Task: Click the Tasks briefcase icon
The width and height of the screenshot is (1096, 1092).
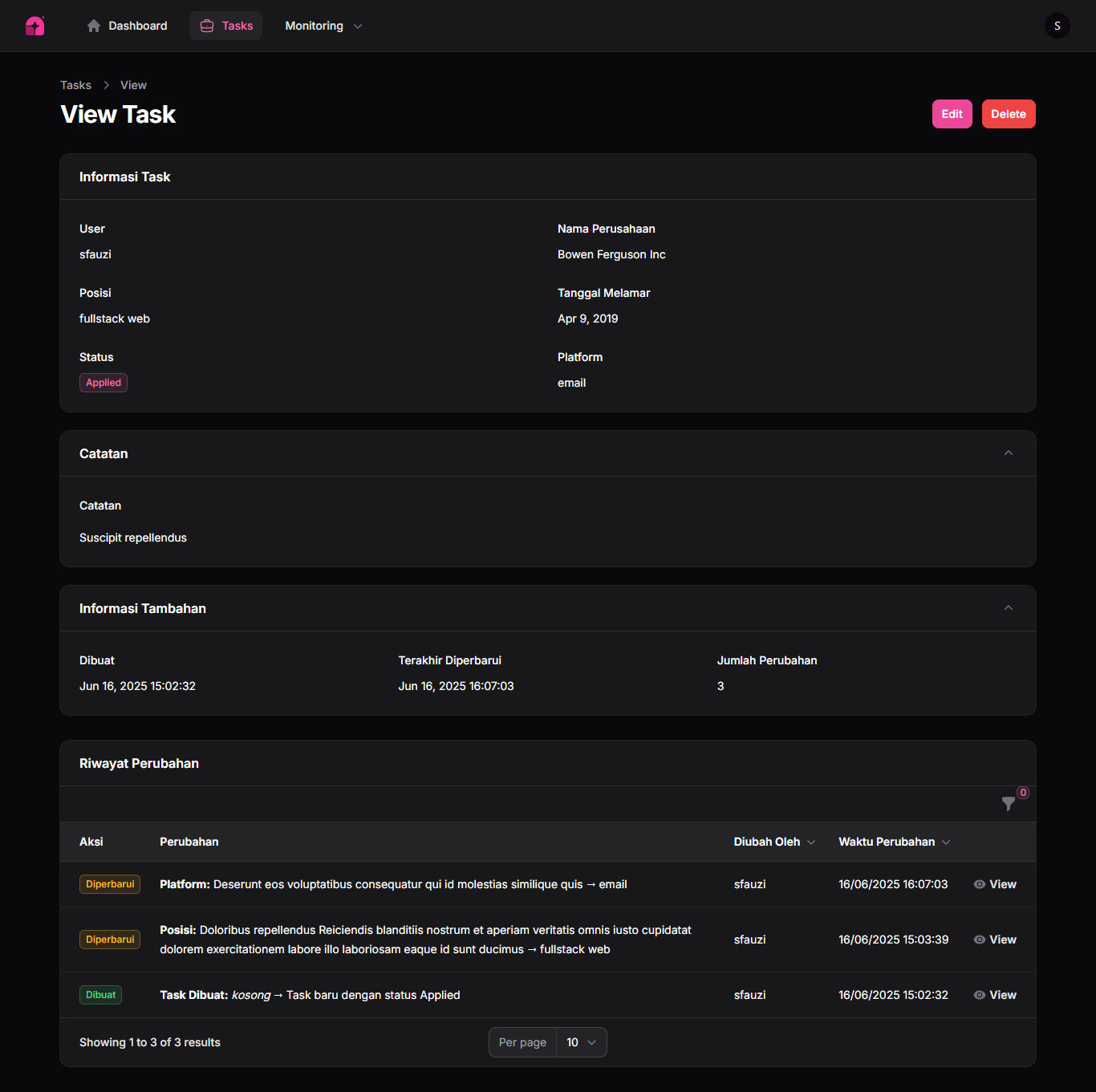Action: coord(207,26)
